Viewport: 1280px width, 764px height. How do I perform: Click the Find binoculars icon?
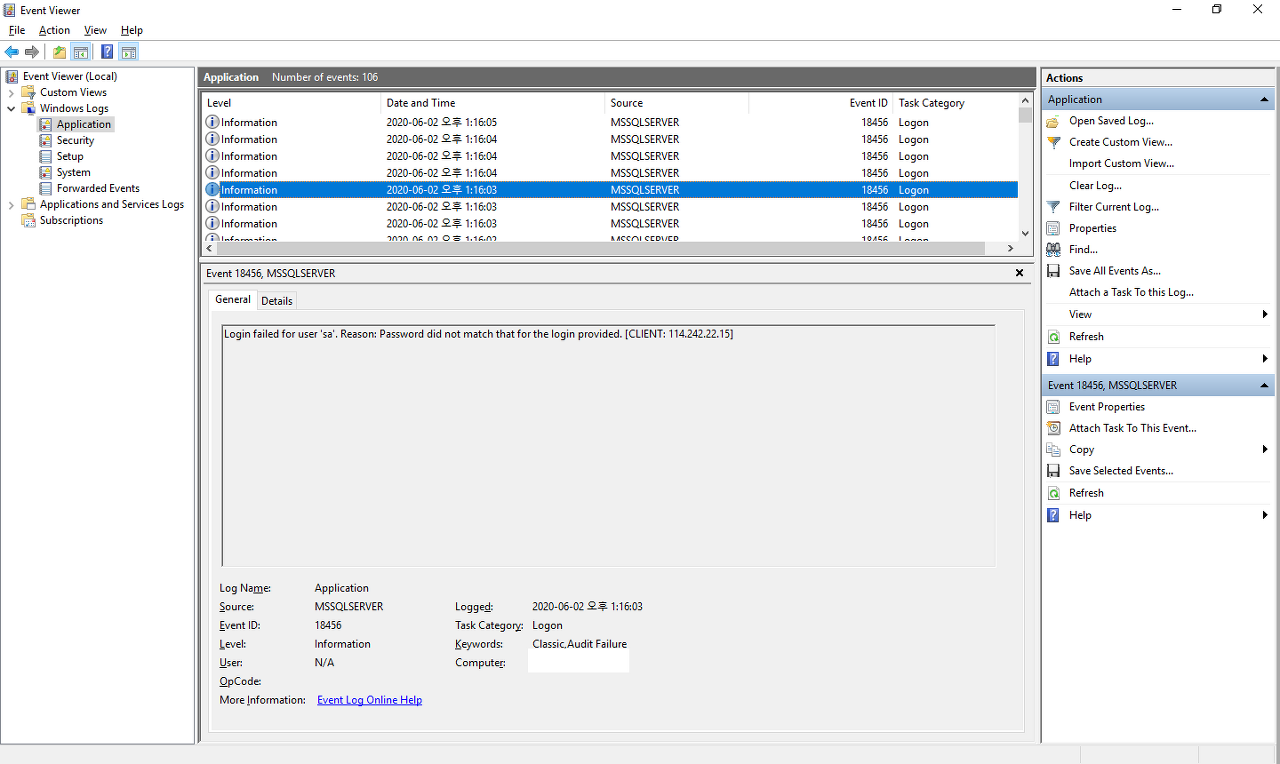tap(1053, 250)
